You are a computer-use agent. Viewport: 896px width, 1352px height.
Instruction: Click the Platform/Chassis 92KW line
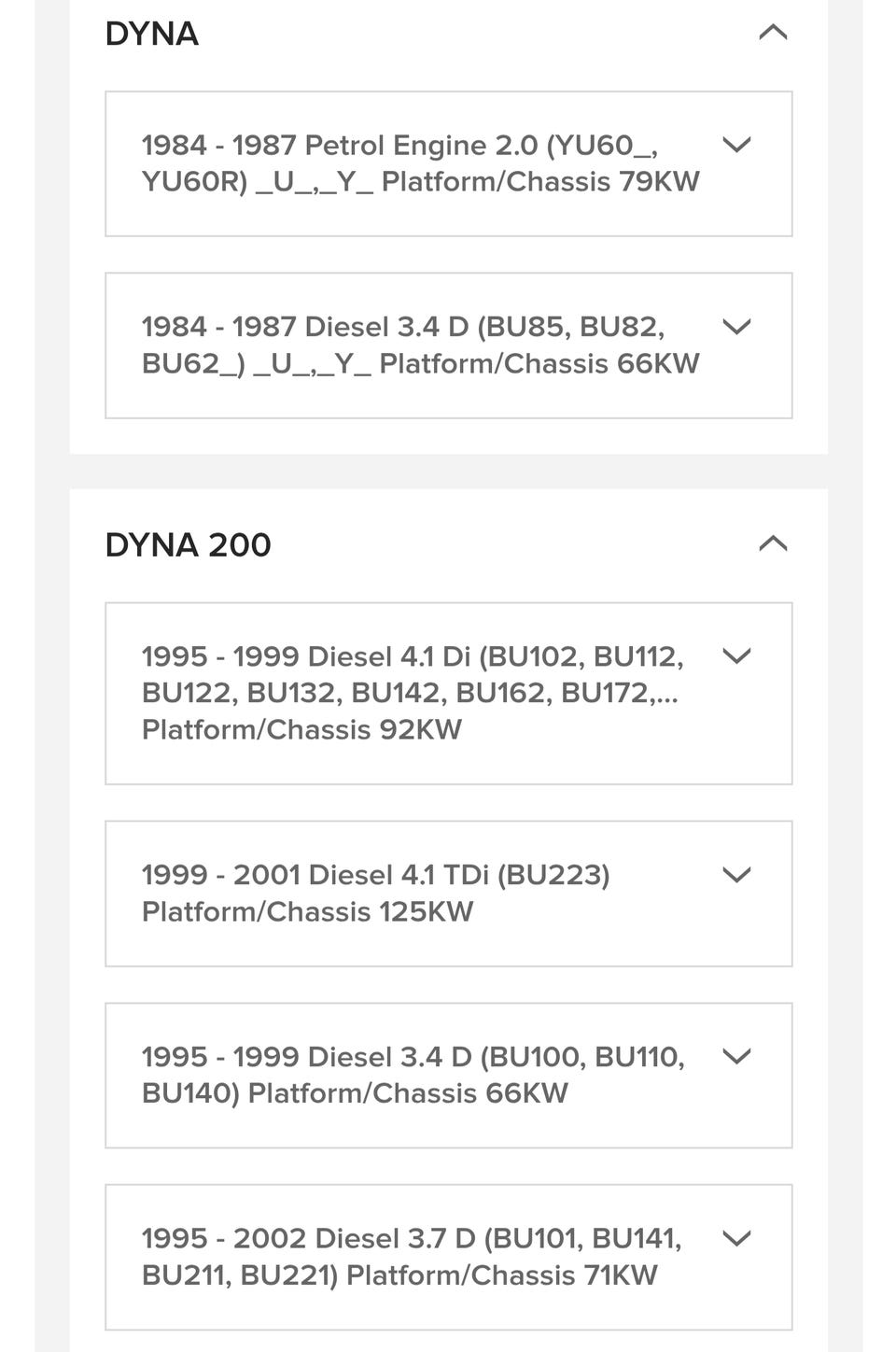pyautogui.click(x=301, y=729)
